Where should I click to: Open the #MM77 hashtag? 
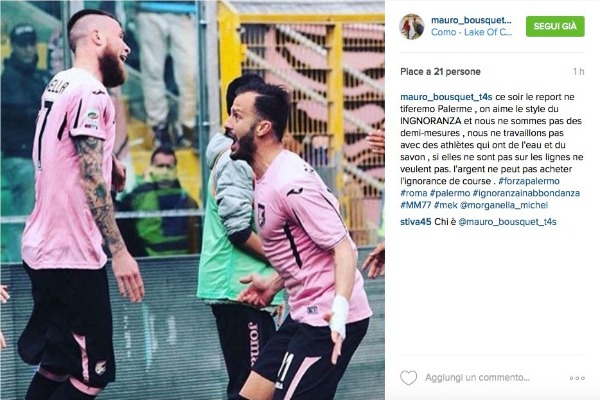tap(416, 205)
